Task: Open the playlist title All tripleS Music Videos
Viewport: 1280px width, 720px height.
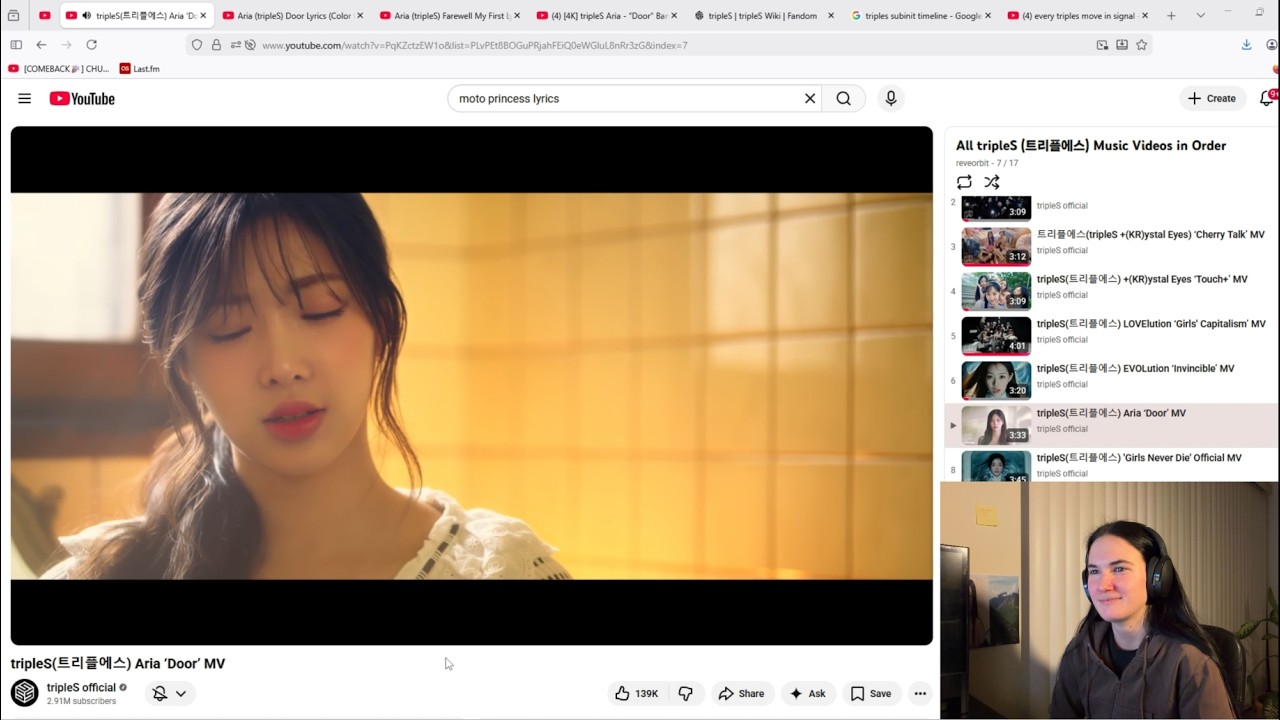Action: pos(1090,145)
